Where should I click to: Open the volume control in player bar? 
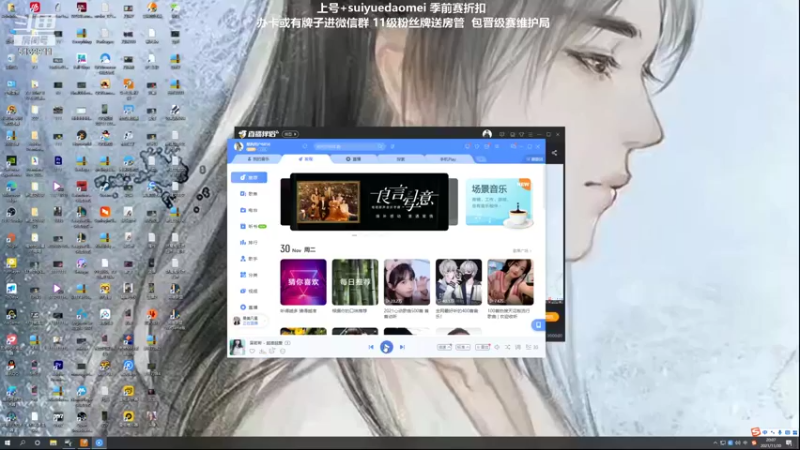pos(497,347)
